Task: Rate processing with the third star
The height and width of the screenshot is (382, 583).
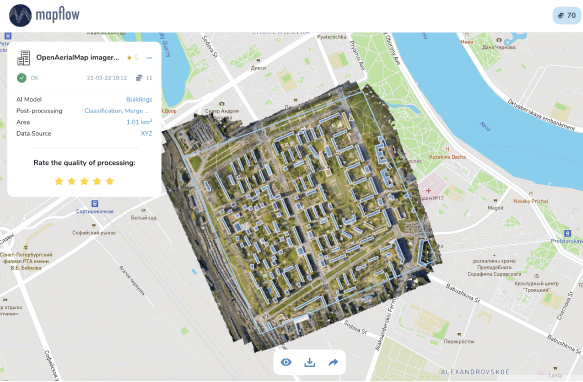Action: [84, 181]
